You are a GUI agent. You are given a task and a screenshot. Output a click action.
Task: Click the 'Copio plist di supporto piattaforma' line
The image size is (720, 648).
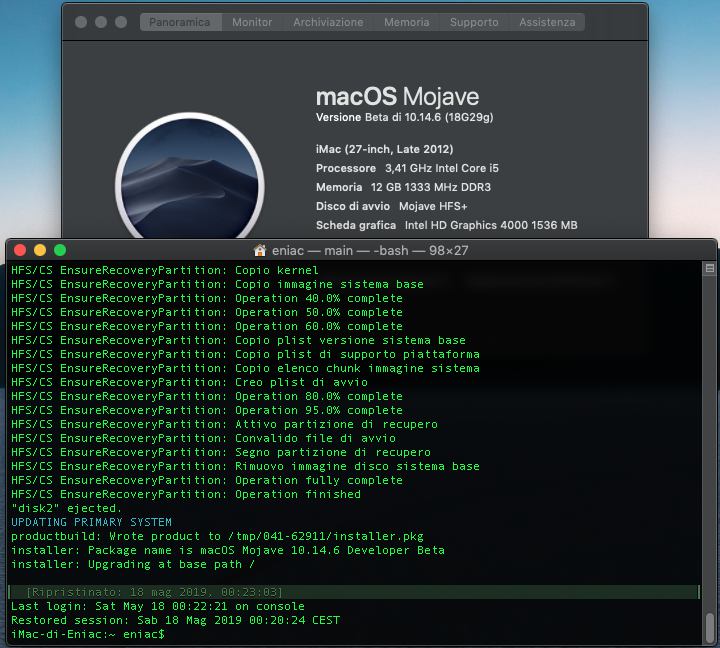(245, 354)
